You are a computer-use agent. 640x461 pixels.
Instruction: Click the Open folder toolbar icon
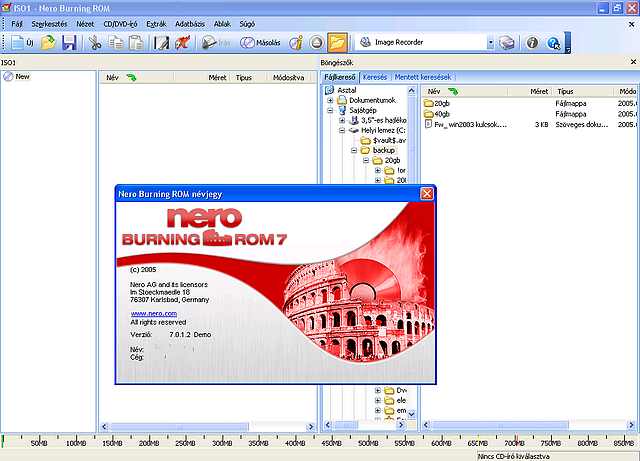coord(48,43)
